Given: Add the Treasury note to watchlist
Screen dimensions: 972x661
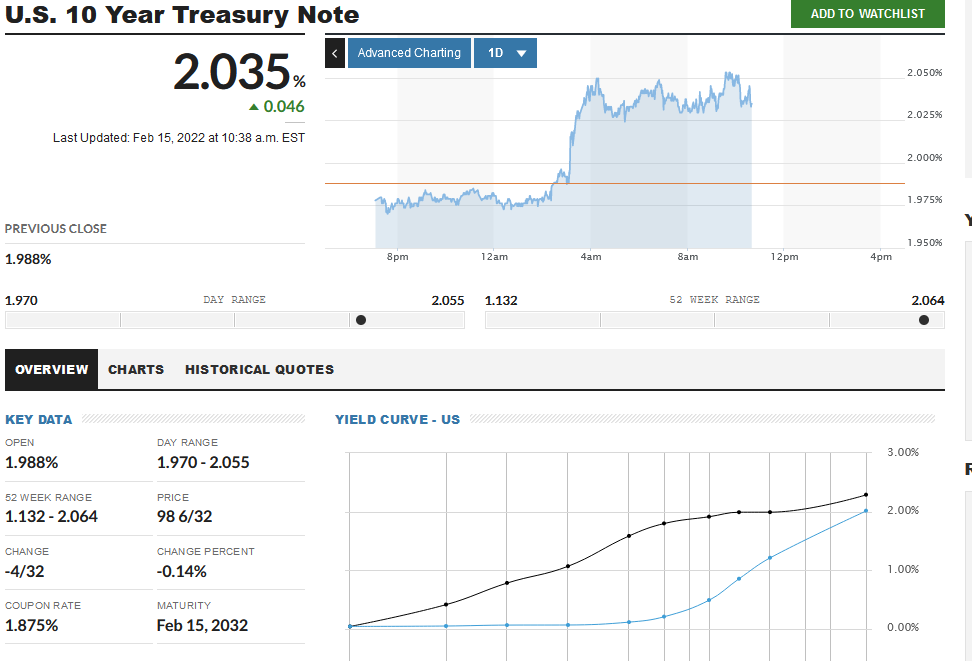Looking at the screenshot, I should click(x=867, y=14).
